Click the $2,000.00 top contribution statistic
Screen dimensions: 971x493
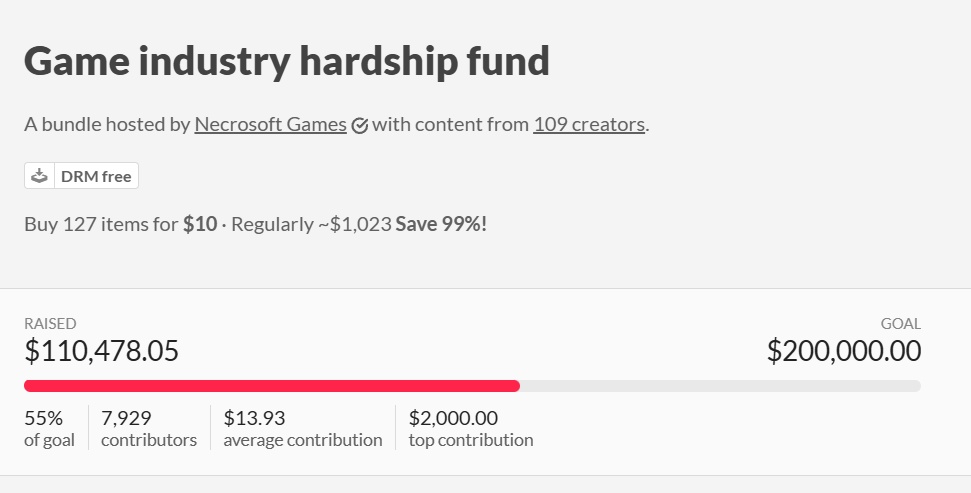click(x=471, y=428)
